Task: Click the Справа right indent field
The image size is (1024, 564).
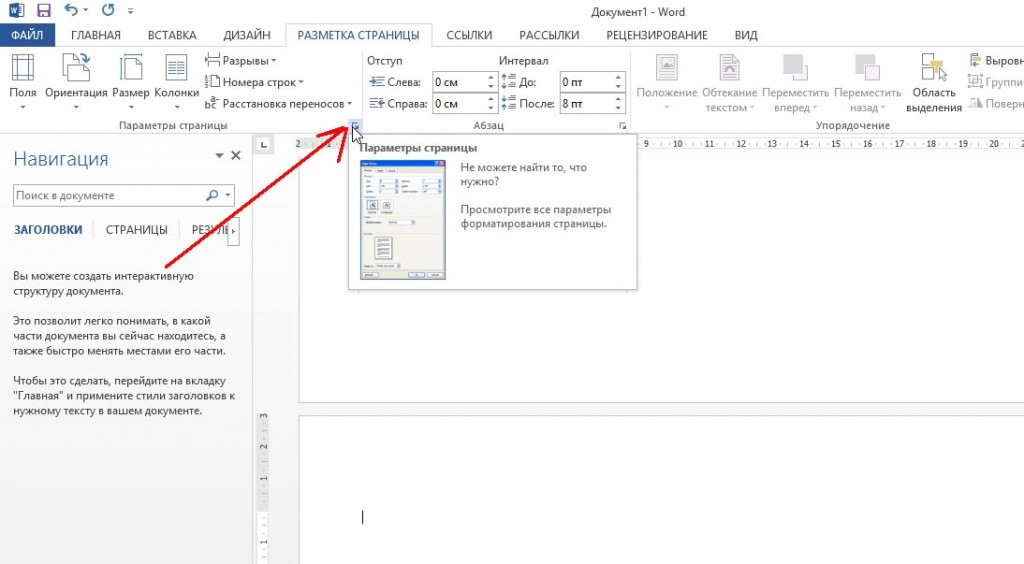Action: pos(458,104)
